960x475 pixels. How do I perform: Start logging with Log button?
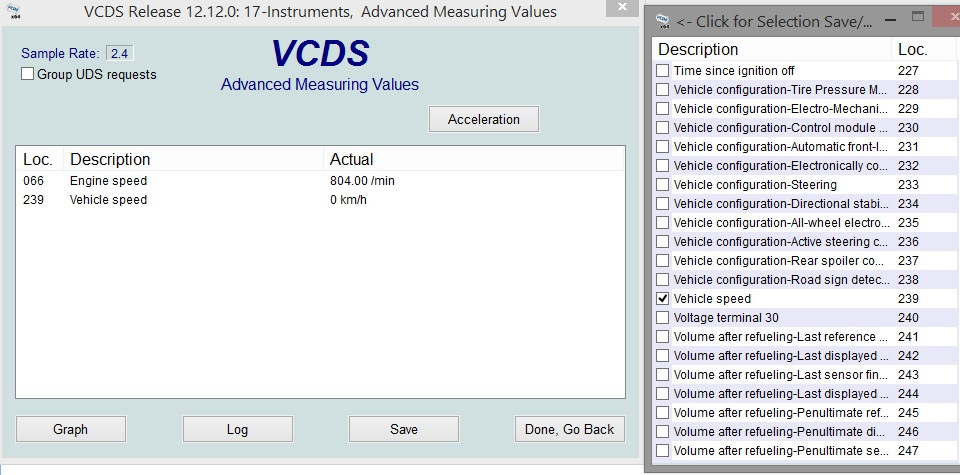pyautogui.click(x=237, y=429)
